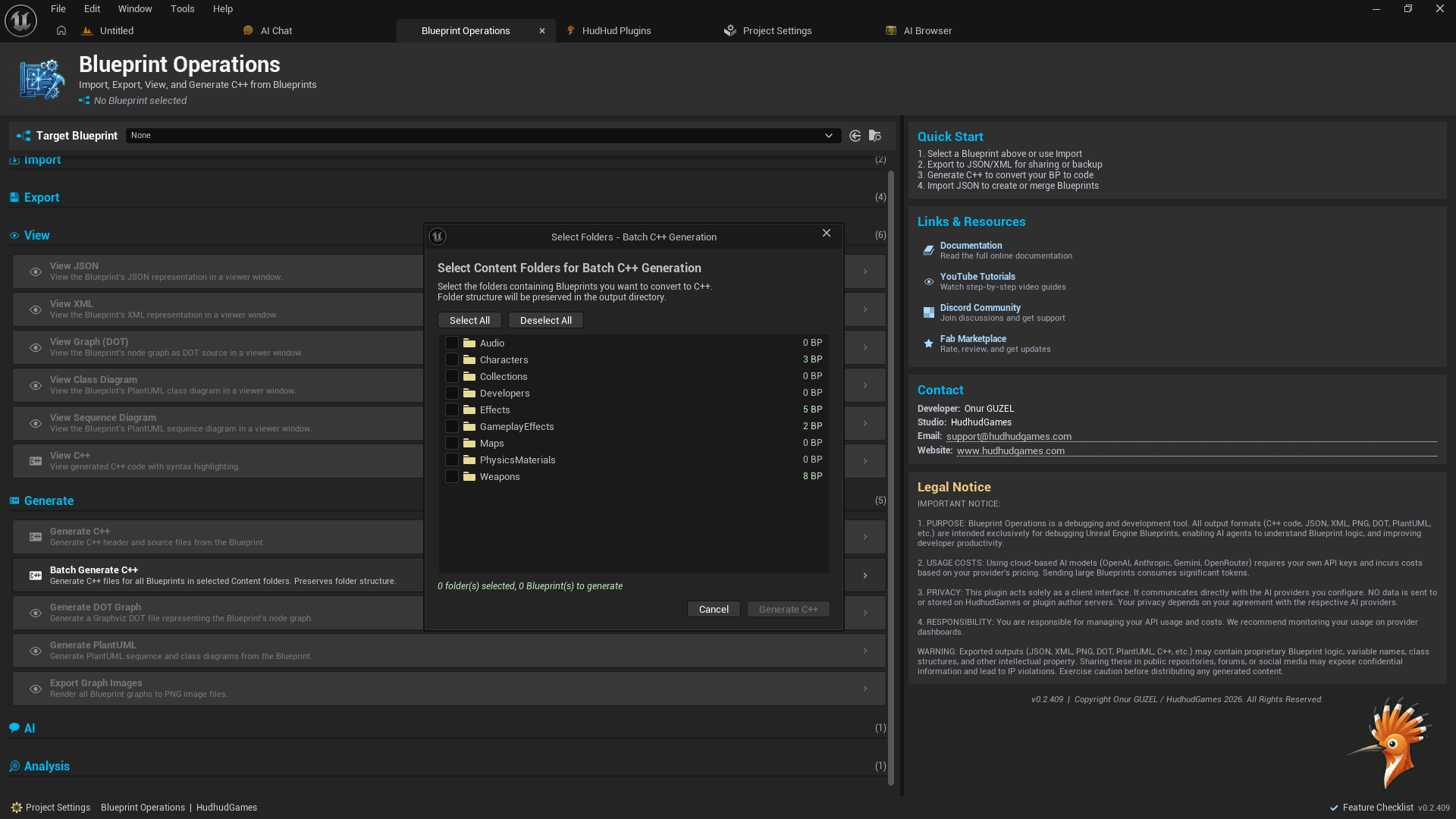This screenshot has width=1456, height=819.
Task: Switch to the HudHud Plugins tab
Action: (x=616, y=31)
